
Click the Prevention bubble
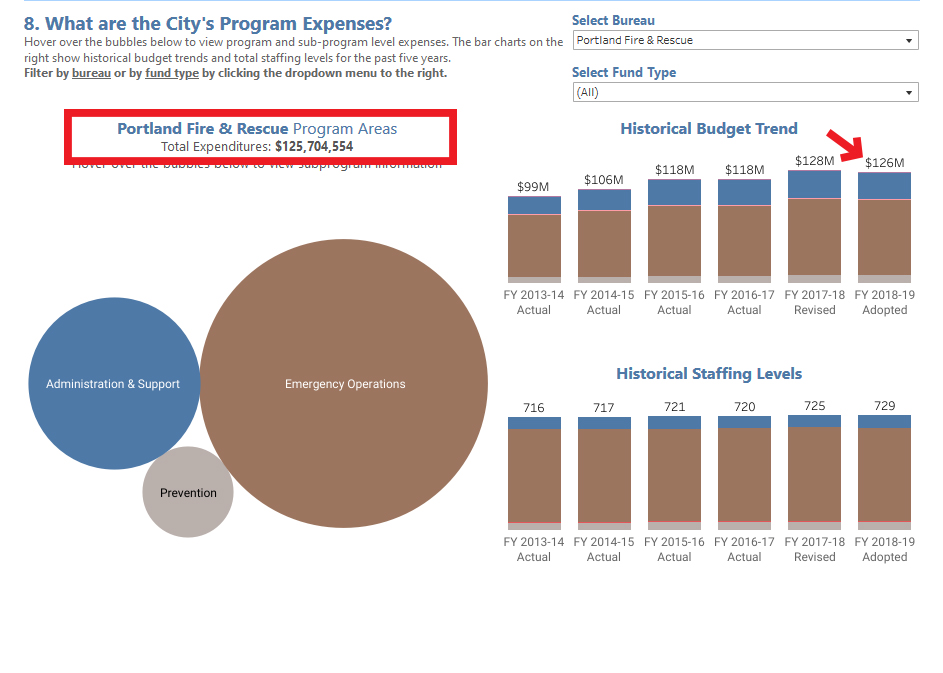pos(188,492)
